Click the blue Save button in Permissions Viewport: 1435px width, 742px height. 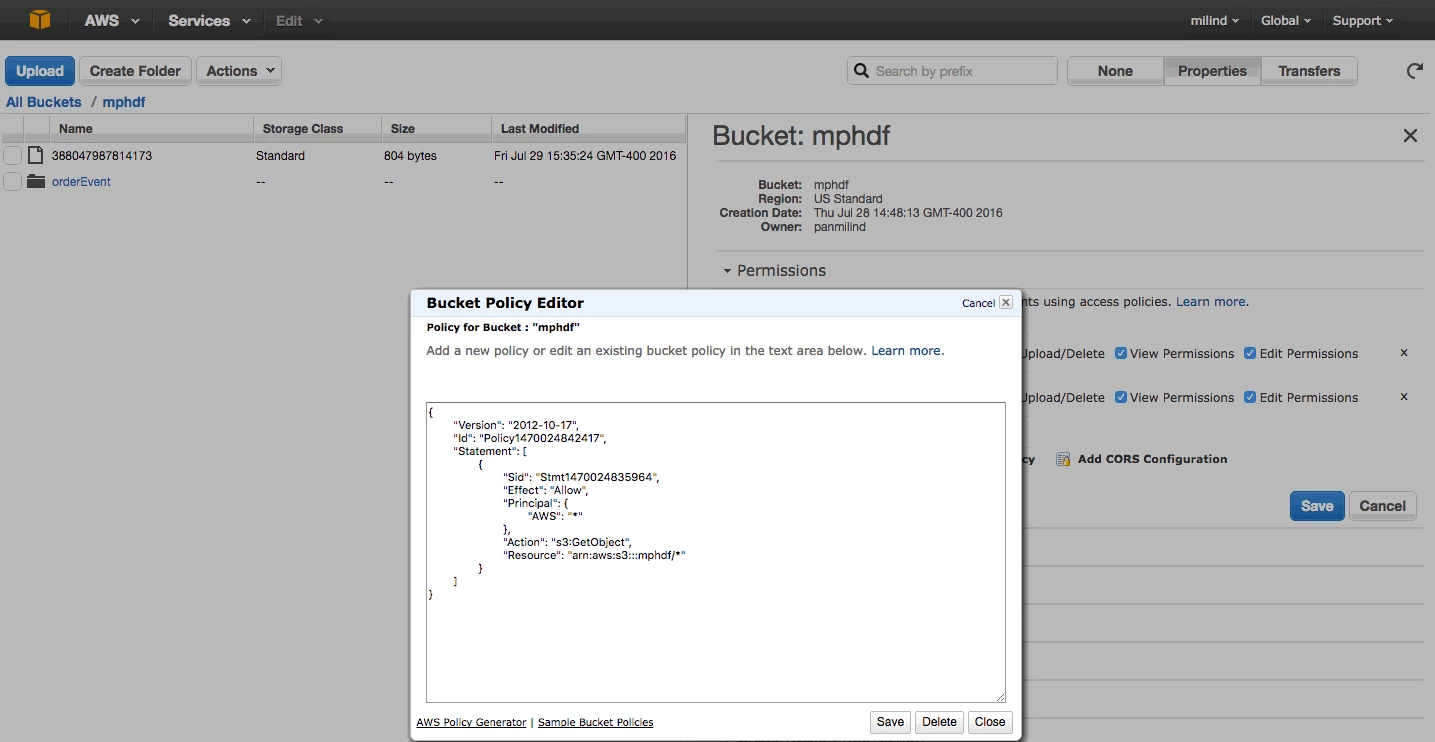click(1317, 506)
